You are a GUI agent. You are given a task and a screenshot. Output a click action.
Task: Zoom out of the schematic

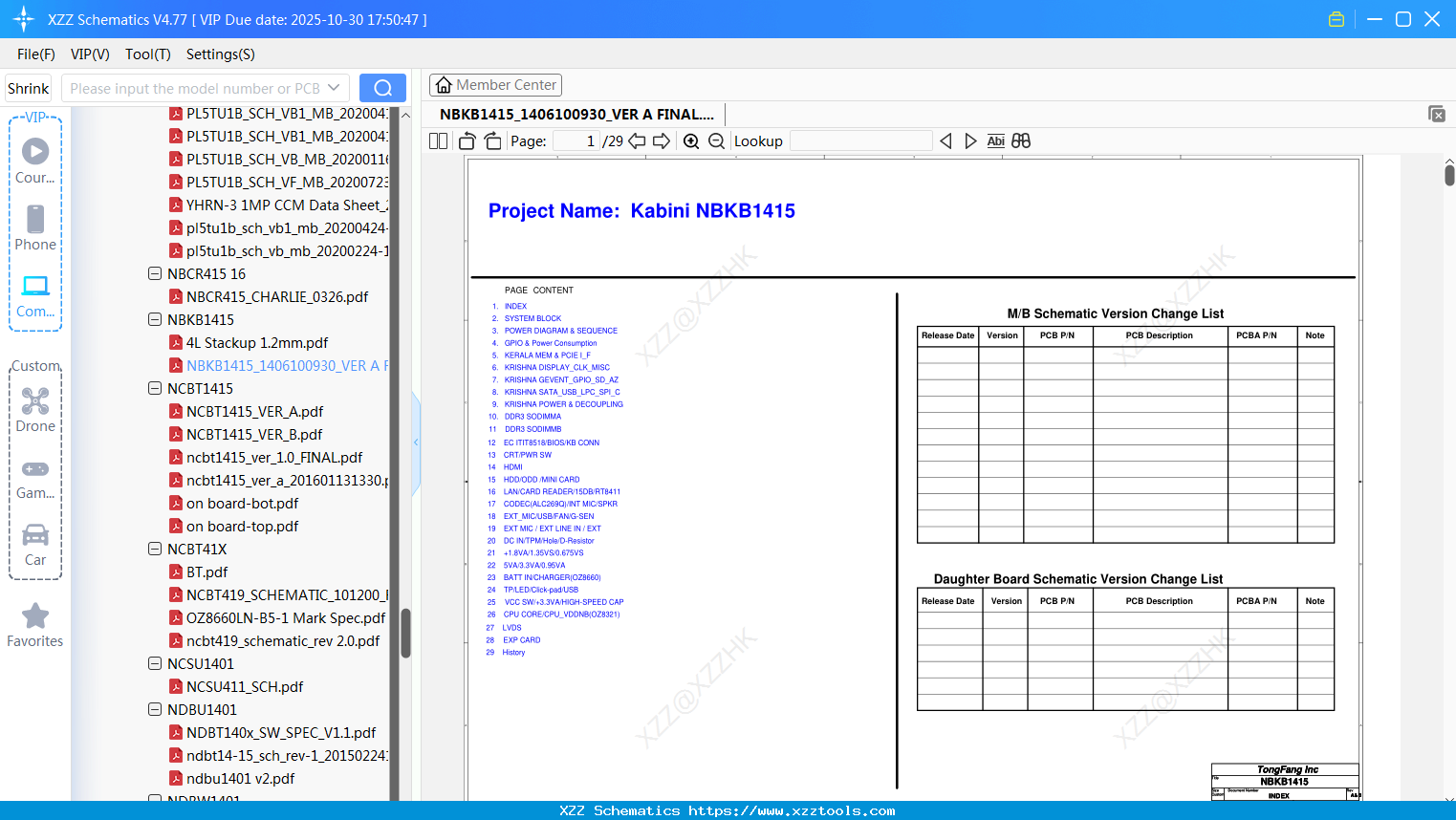(x=717, y=141)
